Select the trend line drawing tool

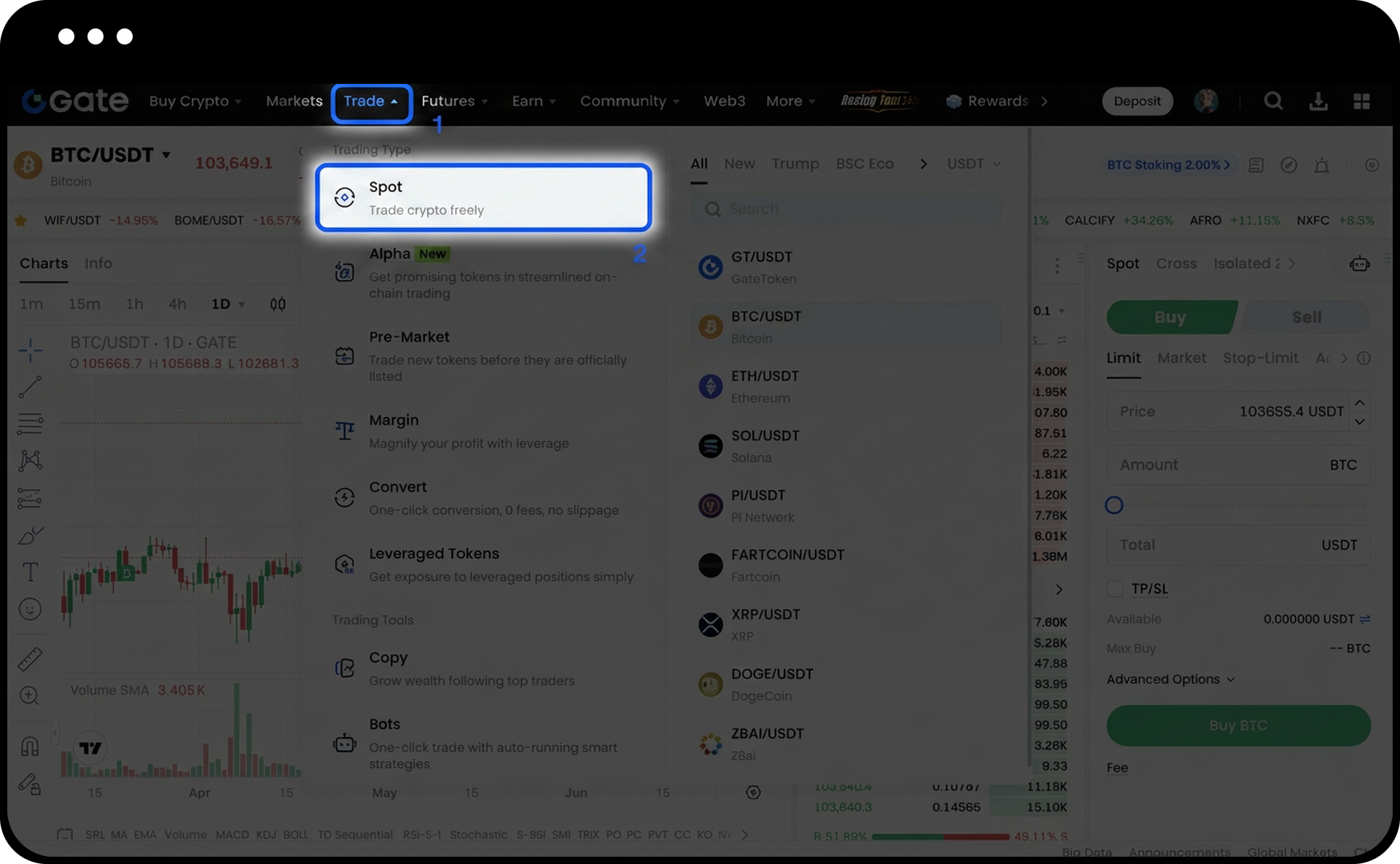30,387
